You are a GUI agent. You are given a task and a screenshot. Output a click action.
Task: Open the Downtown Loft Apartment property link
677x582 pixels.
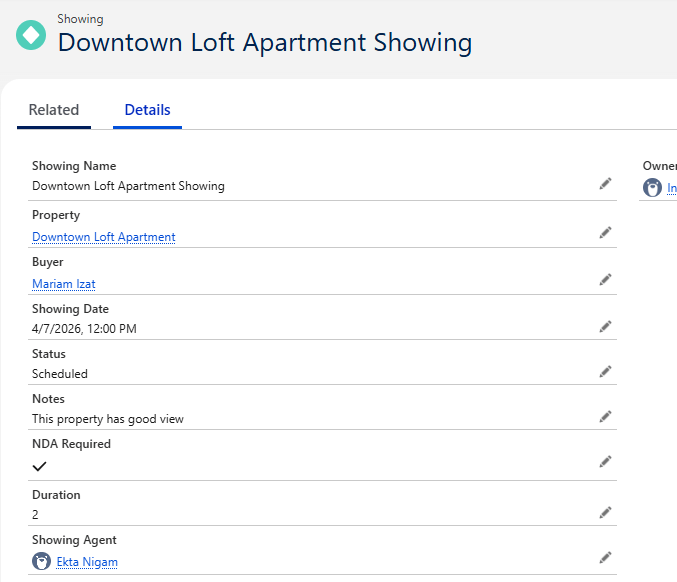[x=104, y=237]
